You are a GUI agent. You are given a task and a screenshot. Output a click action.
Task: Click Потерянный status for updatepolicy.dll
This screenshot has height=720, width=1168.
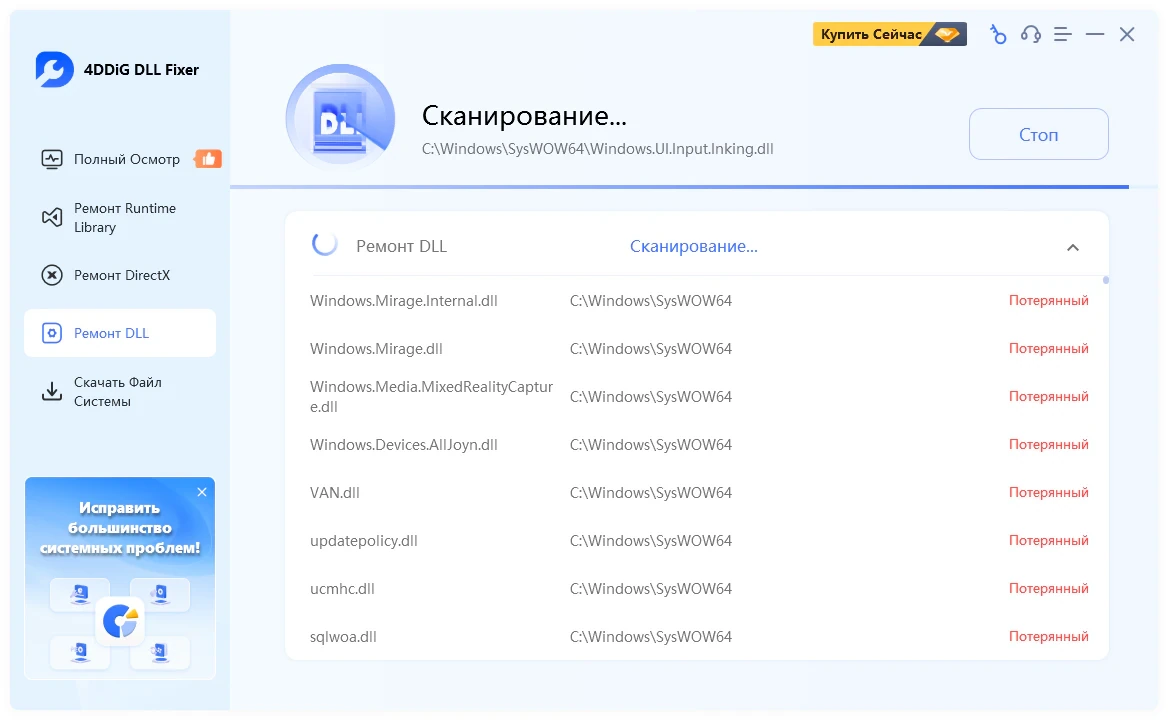1049,541
